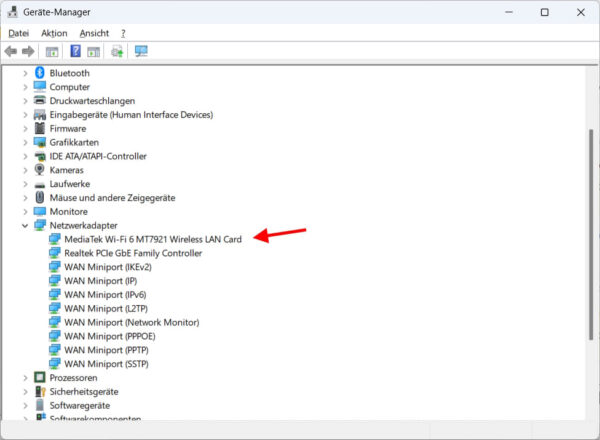Click scan for hardware changes monitor icon

pyautogui.click(x=141, y=51)
